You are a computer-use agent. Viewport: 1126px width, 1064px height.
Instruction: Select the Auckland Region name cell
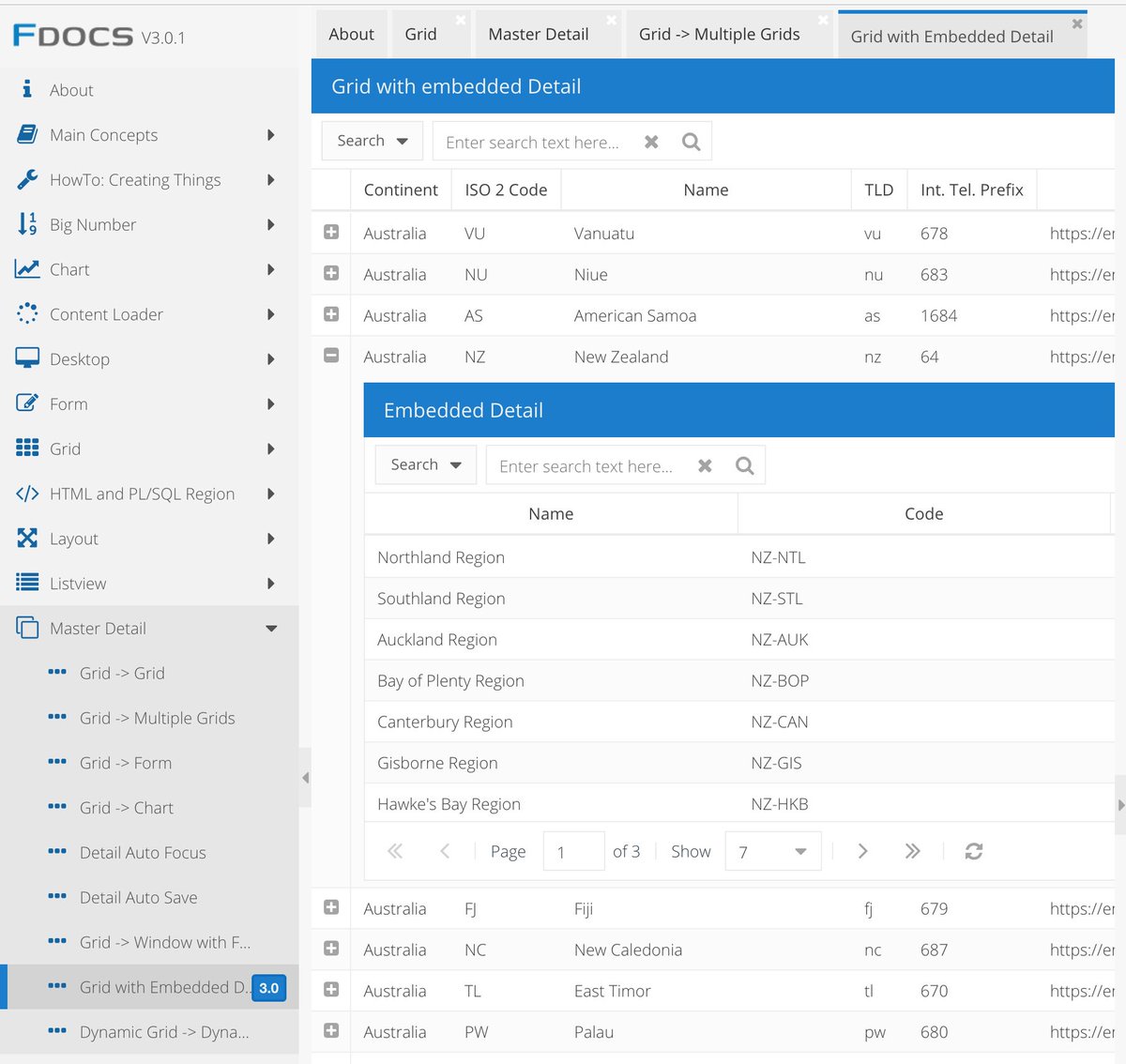tap(552, 639)
